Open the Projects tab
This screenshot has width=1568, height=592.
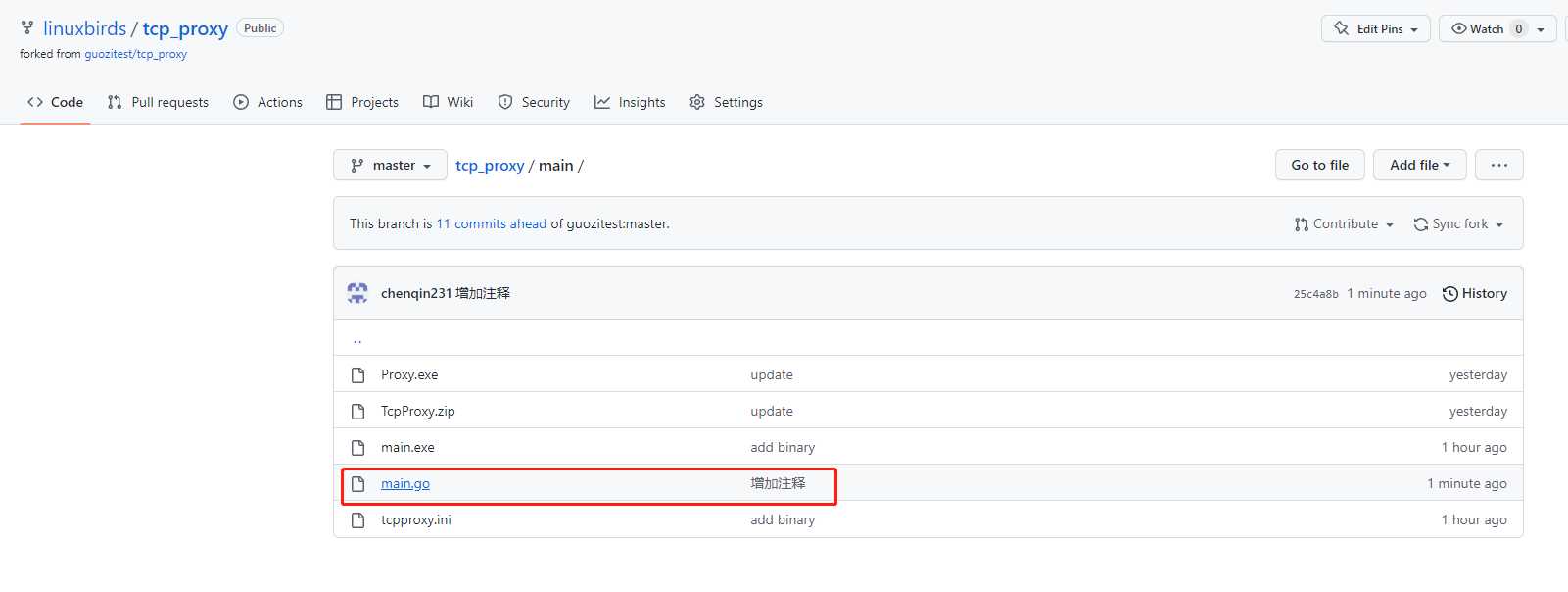[362, 102]
